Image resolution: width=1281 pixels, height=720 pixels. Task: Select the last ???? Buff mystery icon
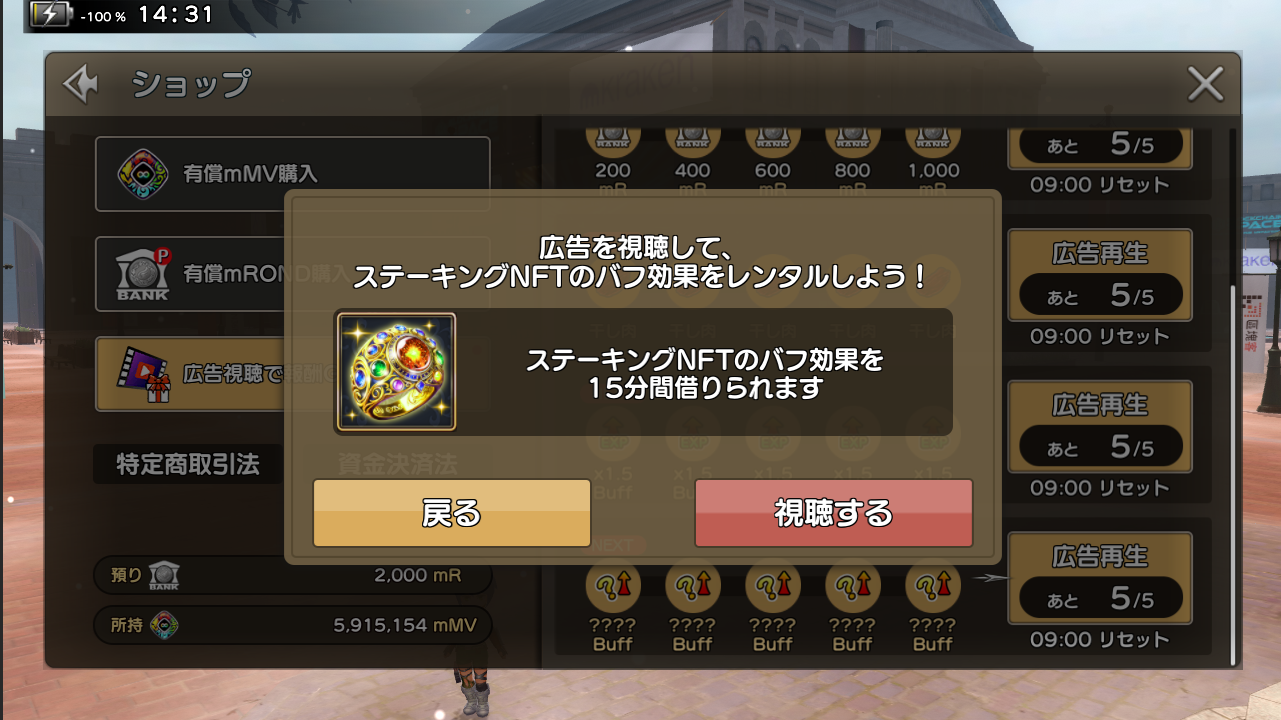[x=932, y=586]
